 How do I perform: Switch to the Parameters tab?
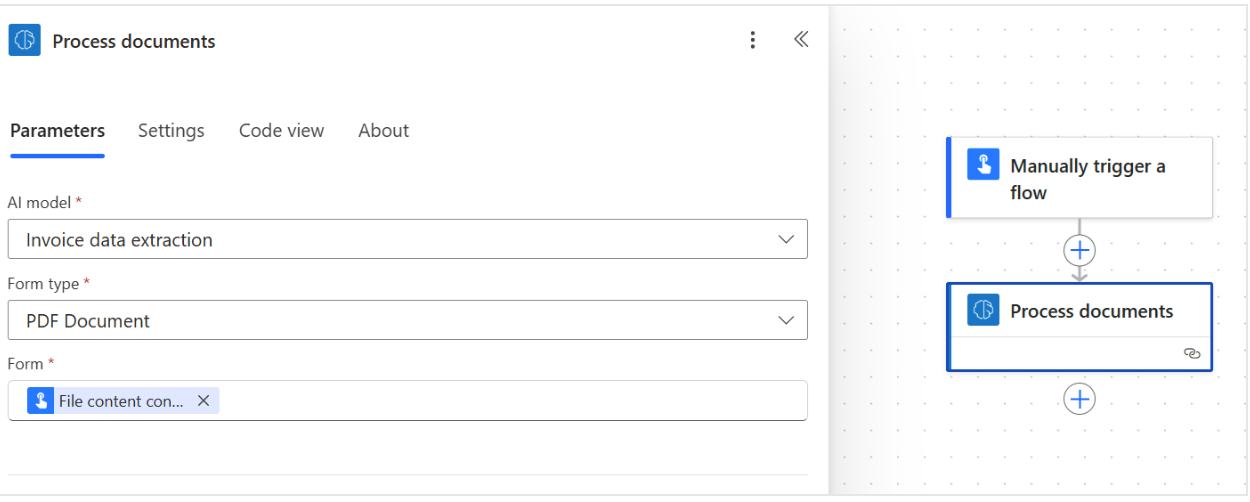pos(57,131)
